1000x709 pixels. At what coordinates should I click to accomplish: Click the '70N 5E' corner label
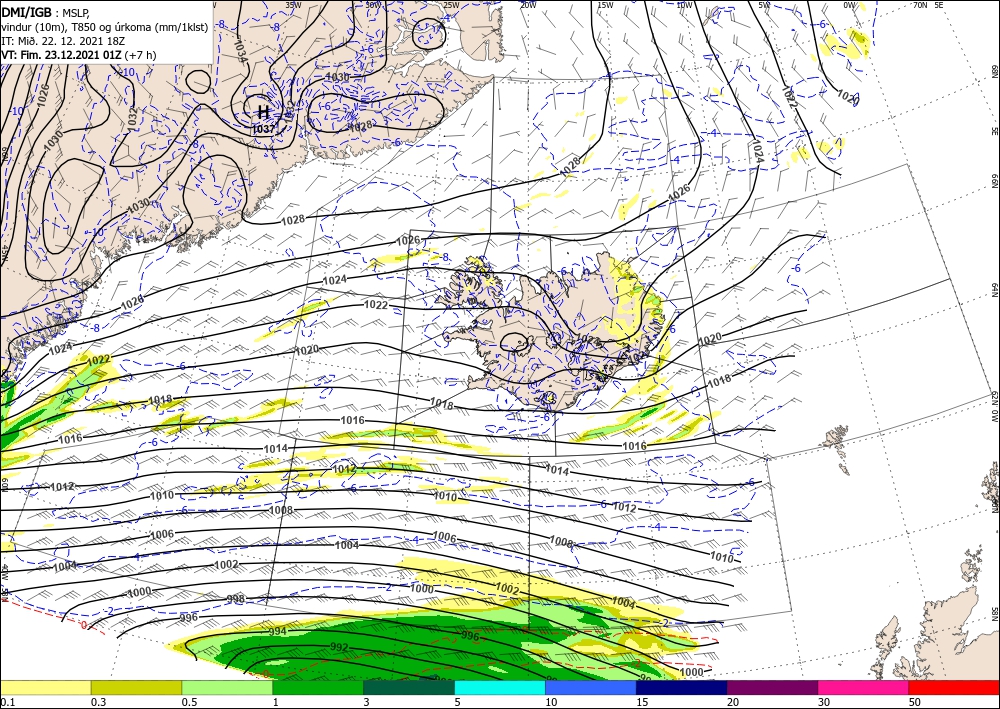[x=928, y=5]
